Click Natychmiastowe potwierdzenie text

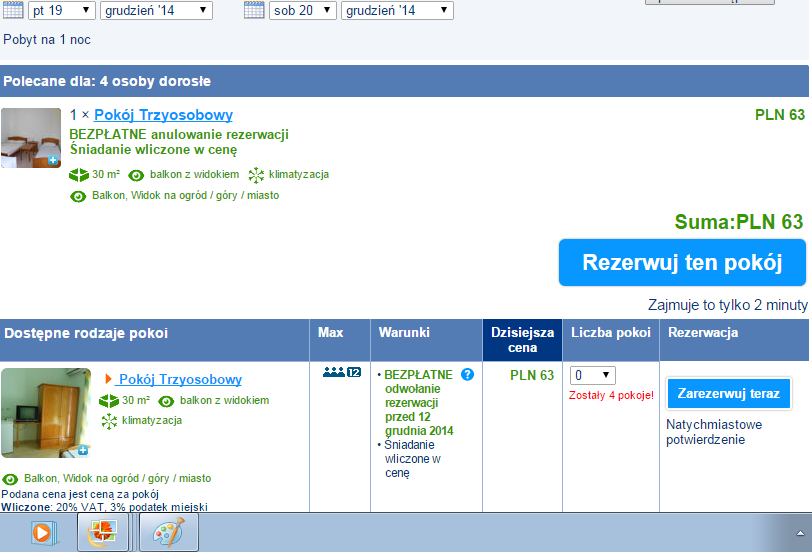coord(714,432)
